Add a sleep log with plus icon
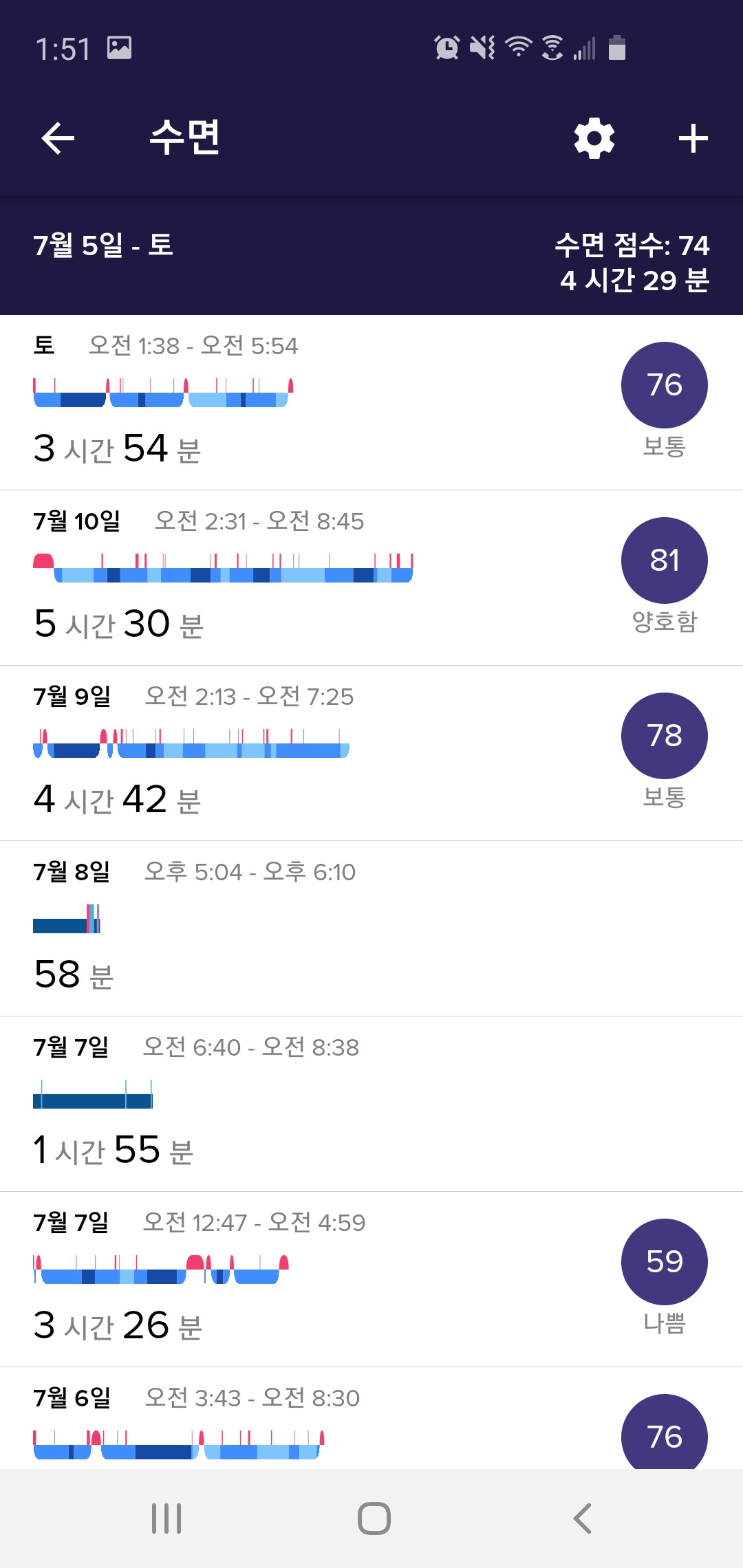 (693, 138)
